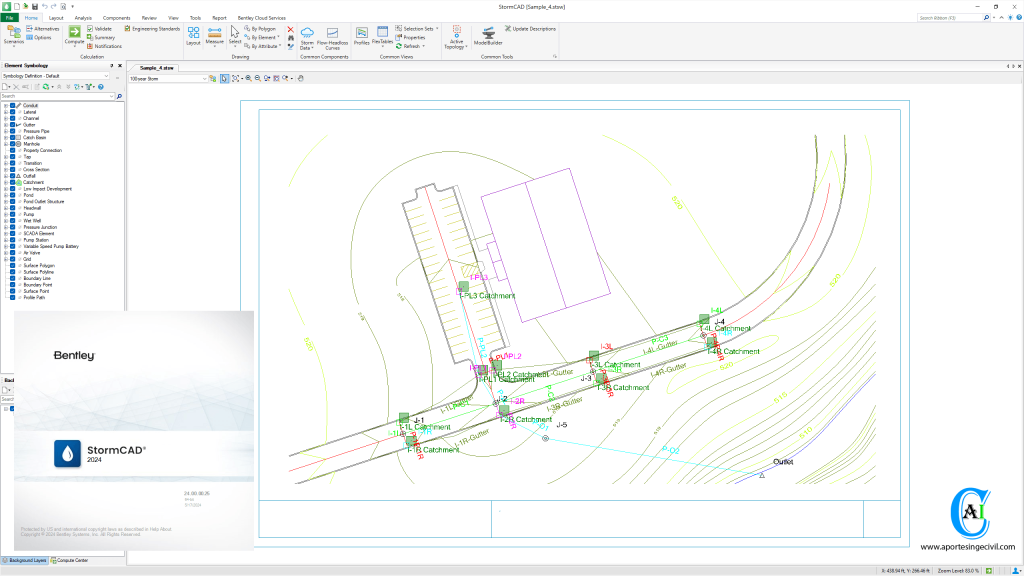Viewport: 1024px width, 576px height.
Task: Click the Validate button
Action: [x=102, y=29]
